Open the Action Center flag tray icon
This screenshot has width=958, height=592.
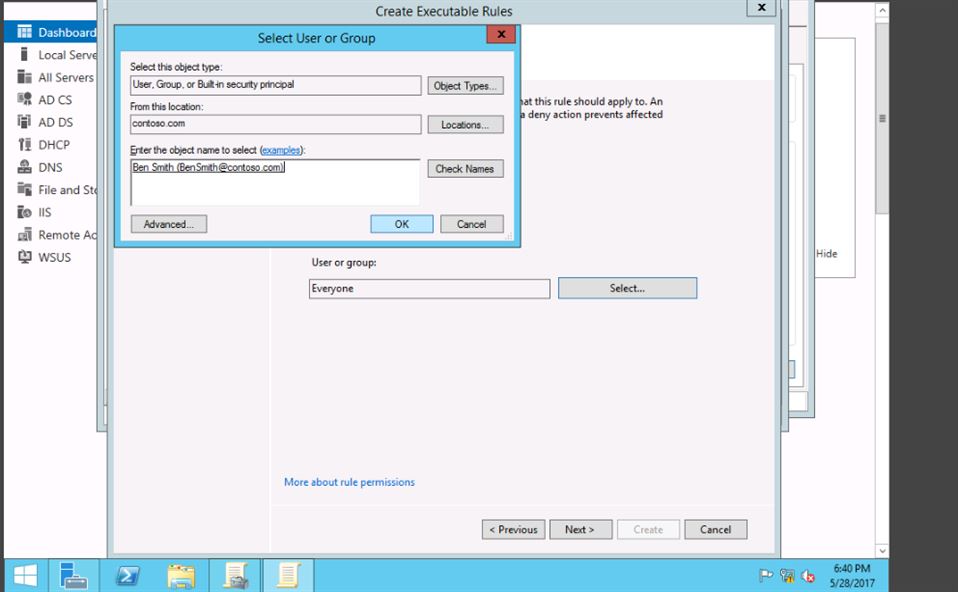coord(766,576)
